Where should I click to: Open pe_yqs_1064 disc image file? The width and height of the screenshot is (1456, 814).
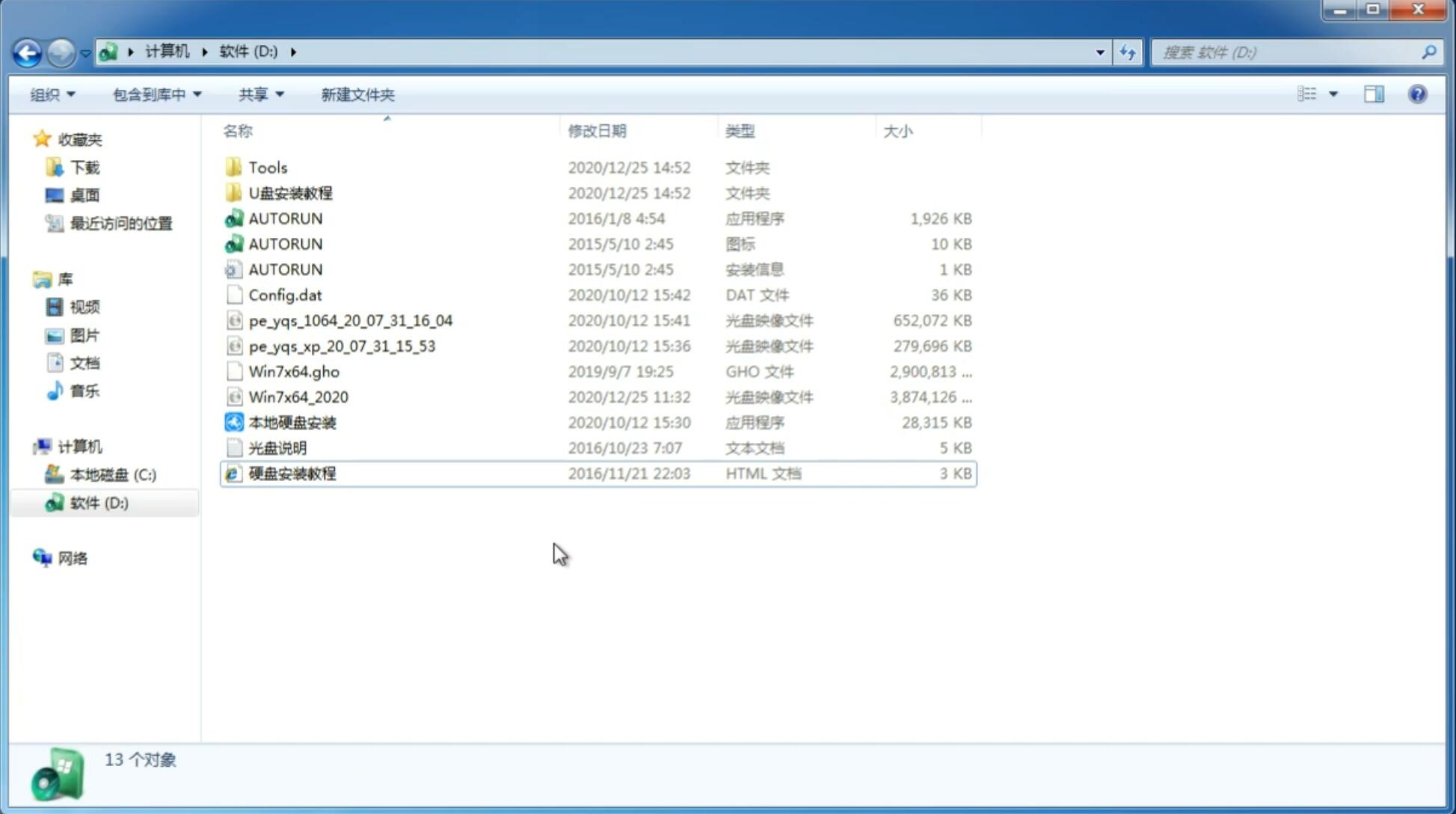click(350, 319)
